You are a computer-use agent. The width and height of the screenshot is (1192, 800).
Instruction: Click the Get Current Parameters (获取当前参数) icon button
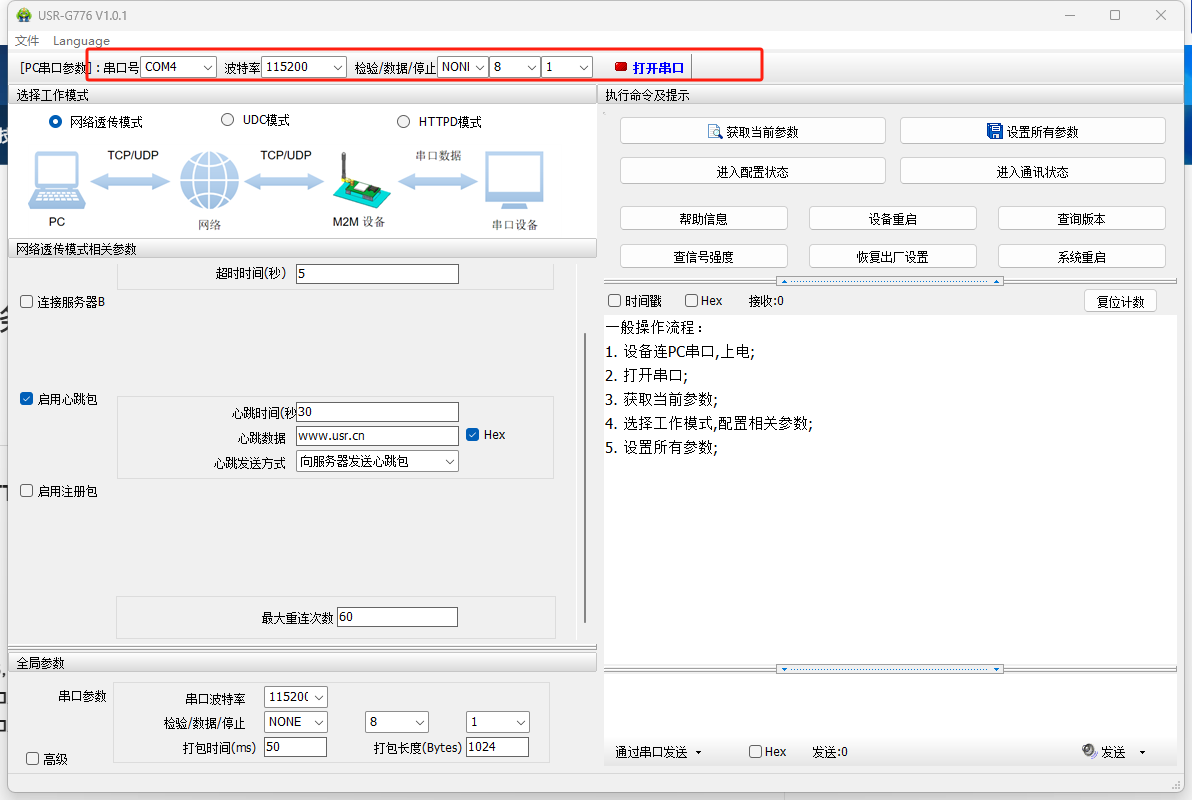(x=715, y=131)
